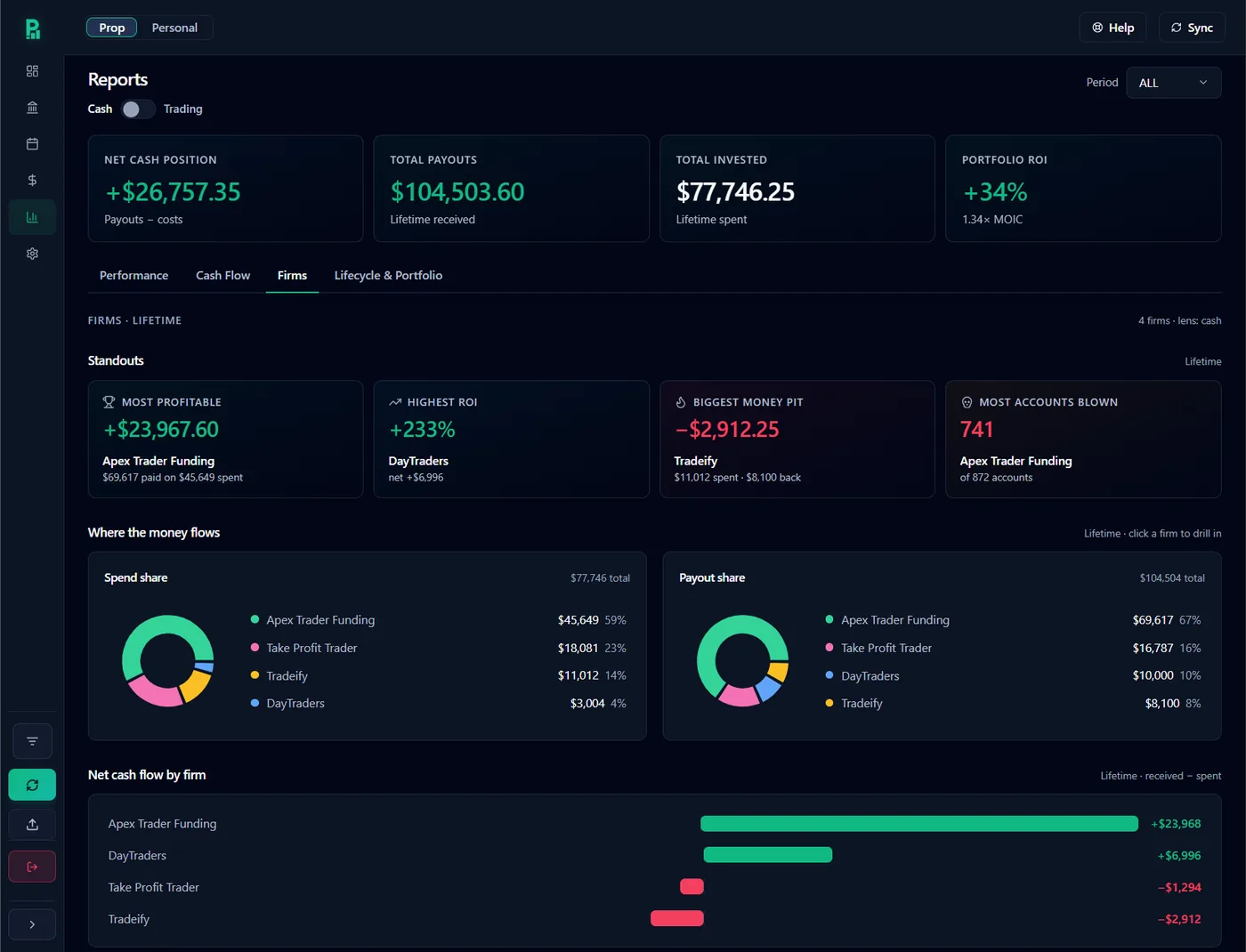Image resolution: width=1246 pixels, height=952 pixels.
Task: Click the $77,746 total label
Action: [600, 578]
